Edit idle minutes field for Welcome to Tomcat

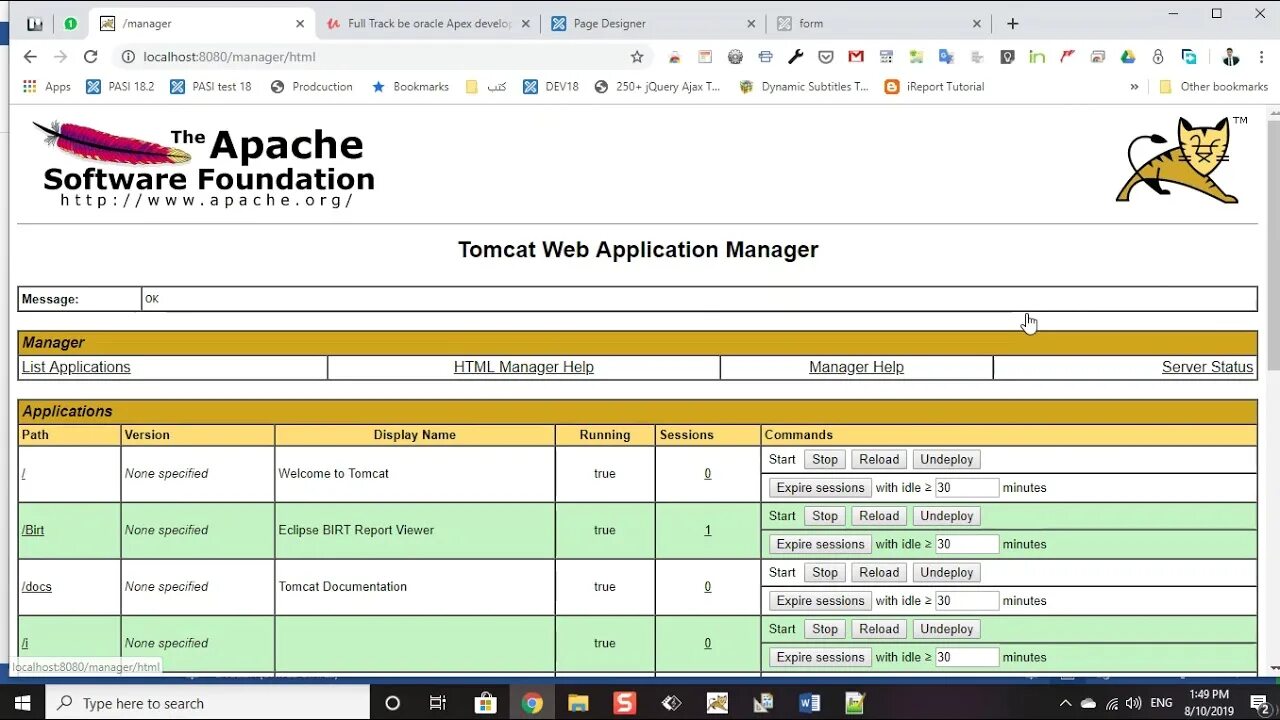pos(967,488)
